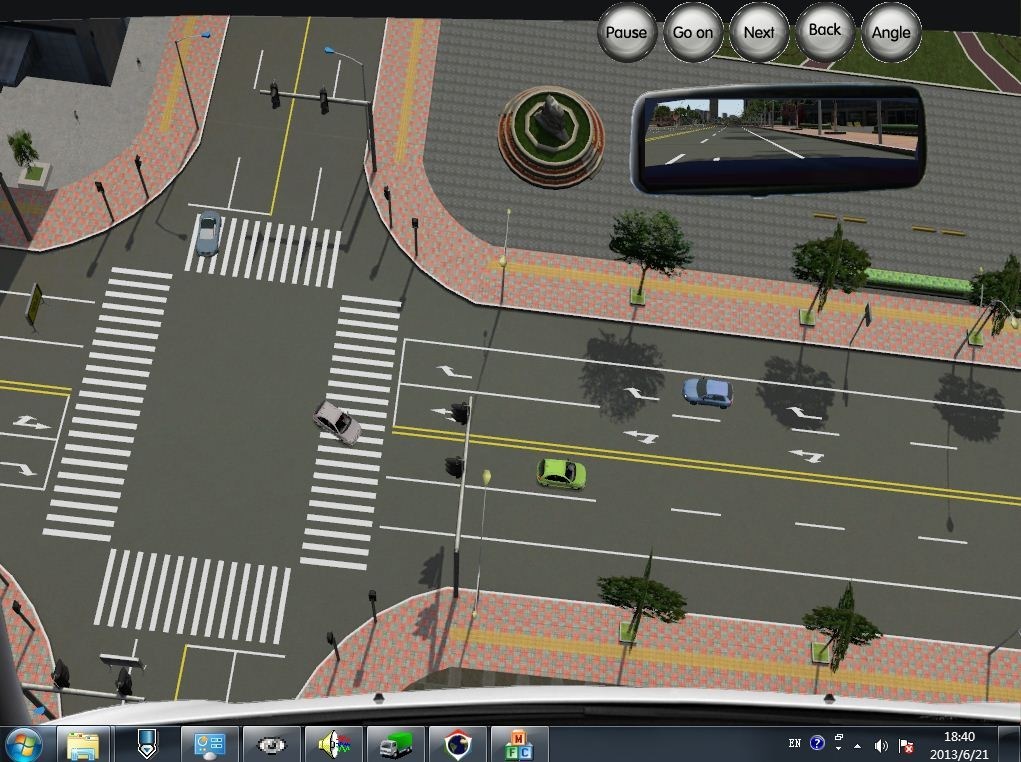This screenshot has width=1021, height=762.
Task: Show hidden system tray icons
Action: point(857,745)
